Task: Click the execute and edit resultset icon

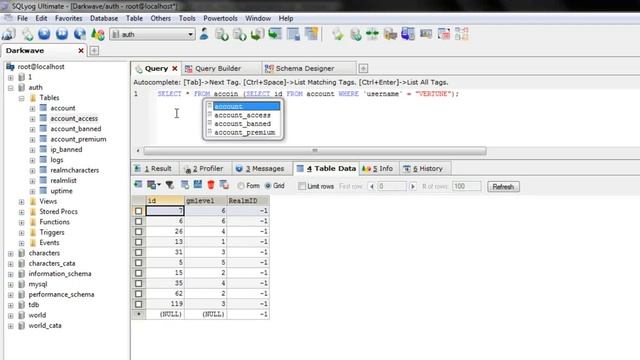Action: (80, 34)
